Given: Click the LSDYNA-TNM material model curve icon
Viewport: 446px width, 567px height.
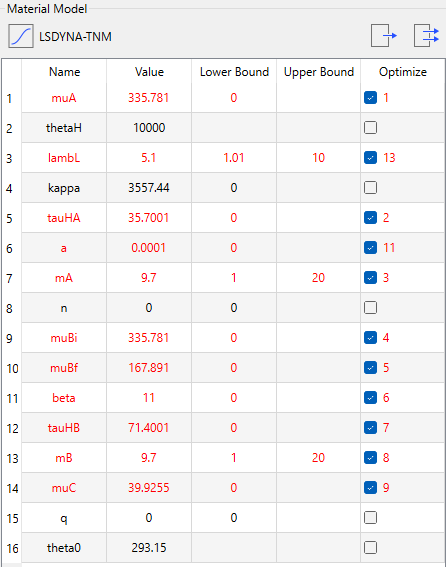Looking at the screenshot, I should (21, 36).
